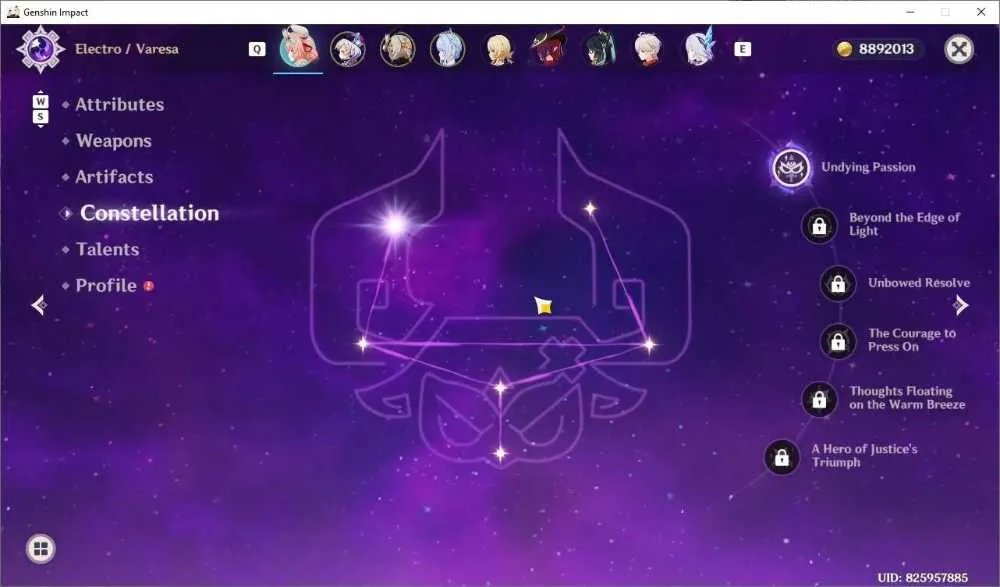Open the Talents section
1000x587 pixels.
pos(107,249)
